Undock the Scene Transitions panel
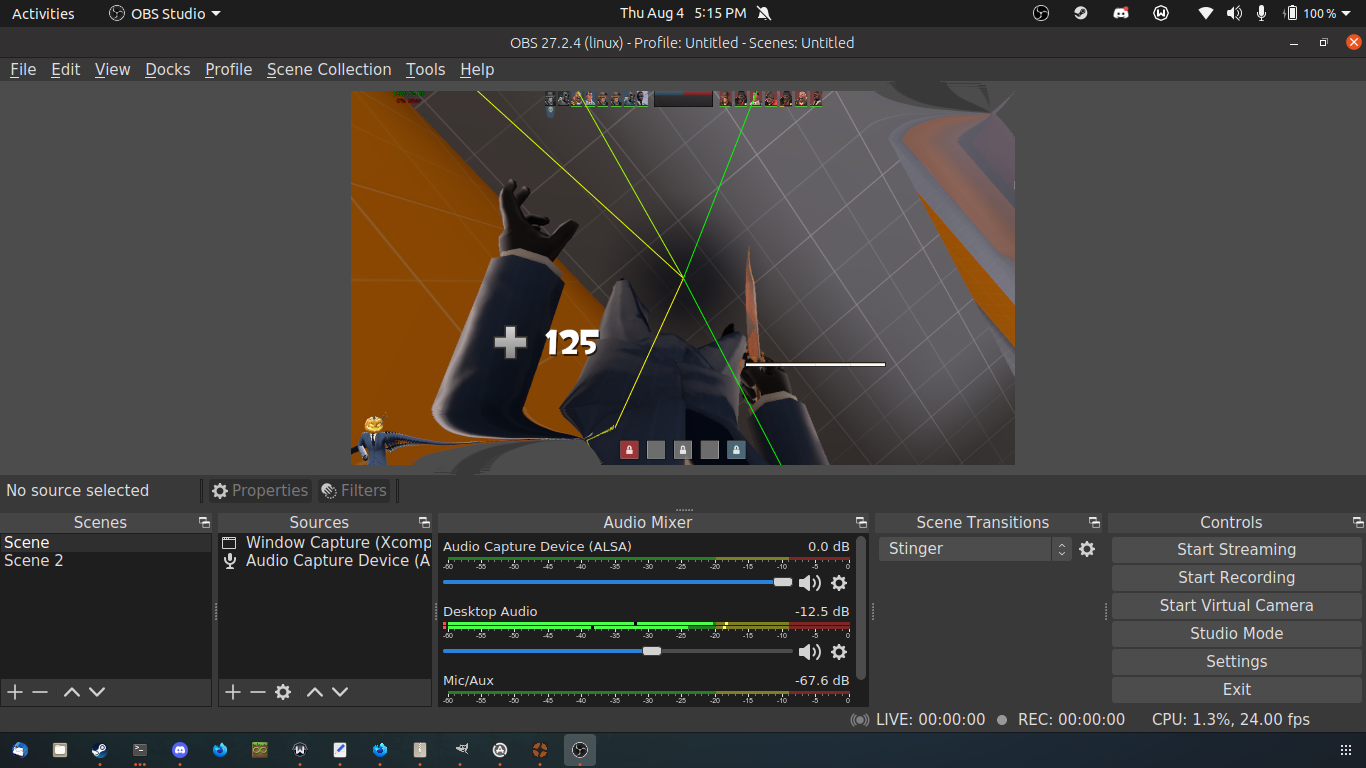Viewport: 1366px width, 768px height. click(x=1094, y=523)
